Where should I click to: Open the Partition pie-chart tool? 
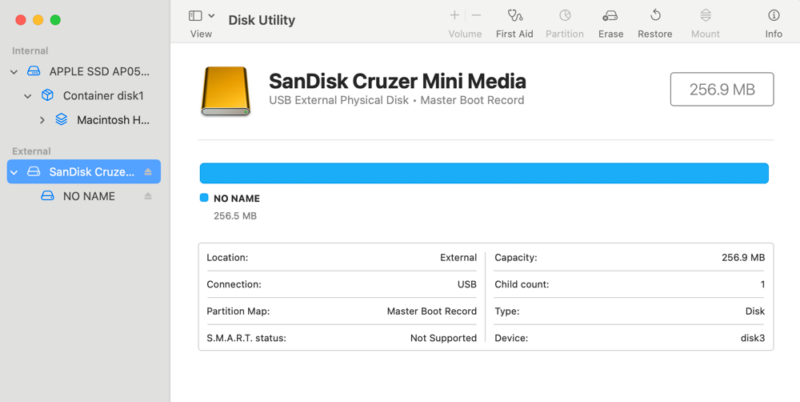(564, 15)
